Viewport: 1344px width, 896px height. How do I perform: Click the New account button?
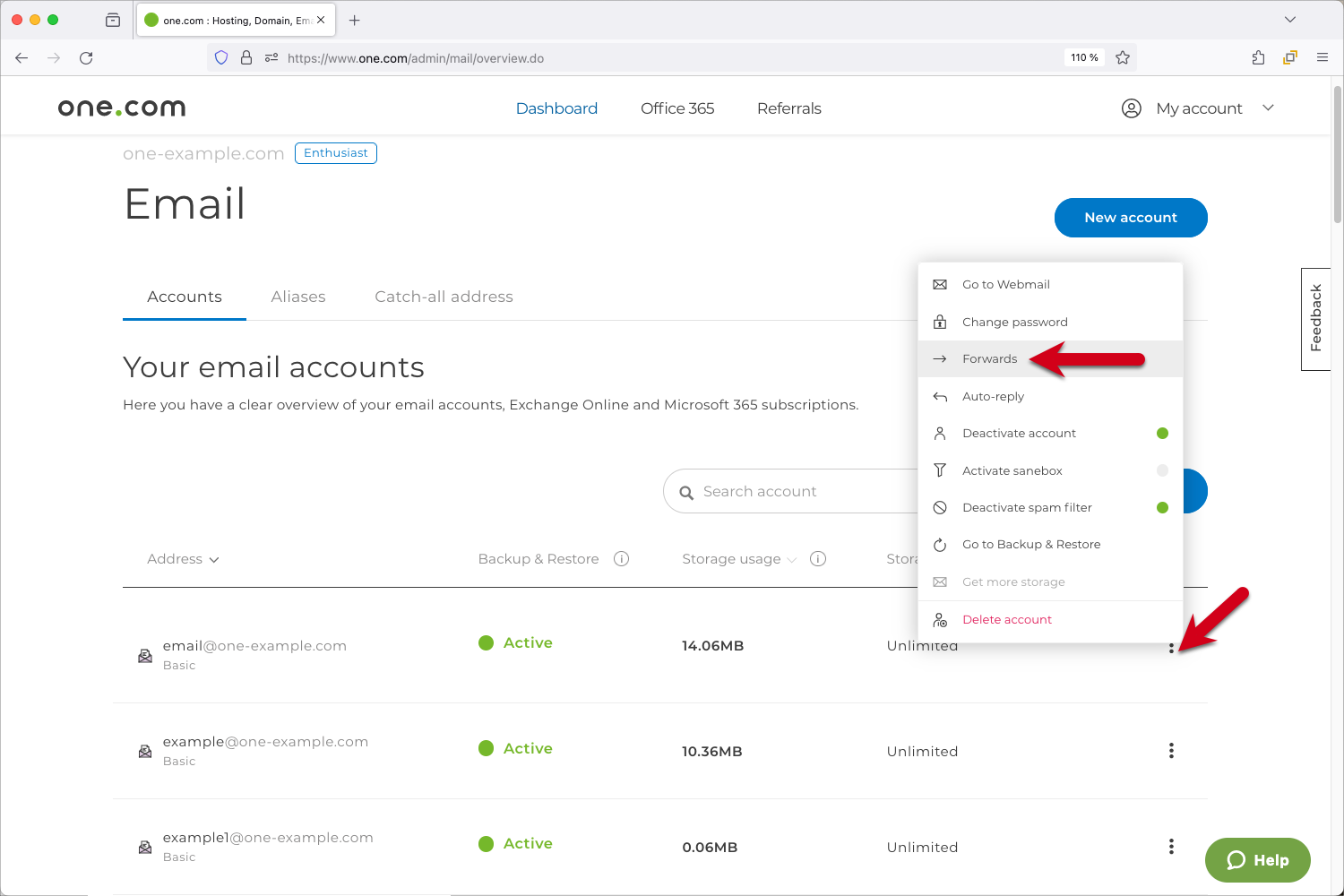1130,217
